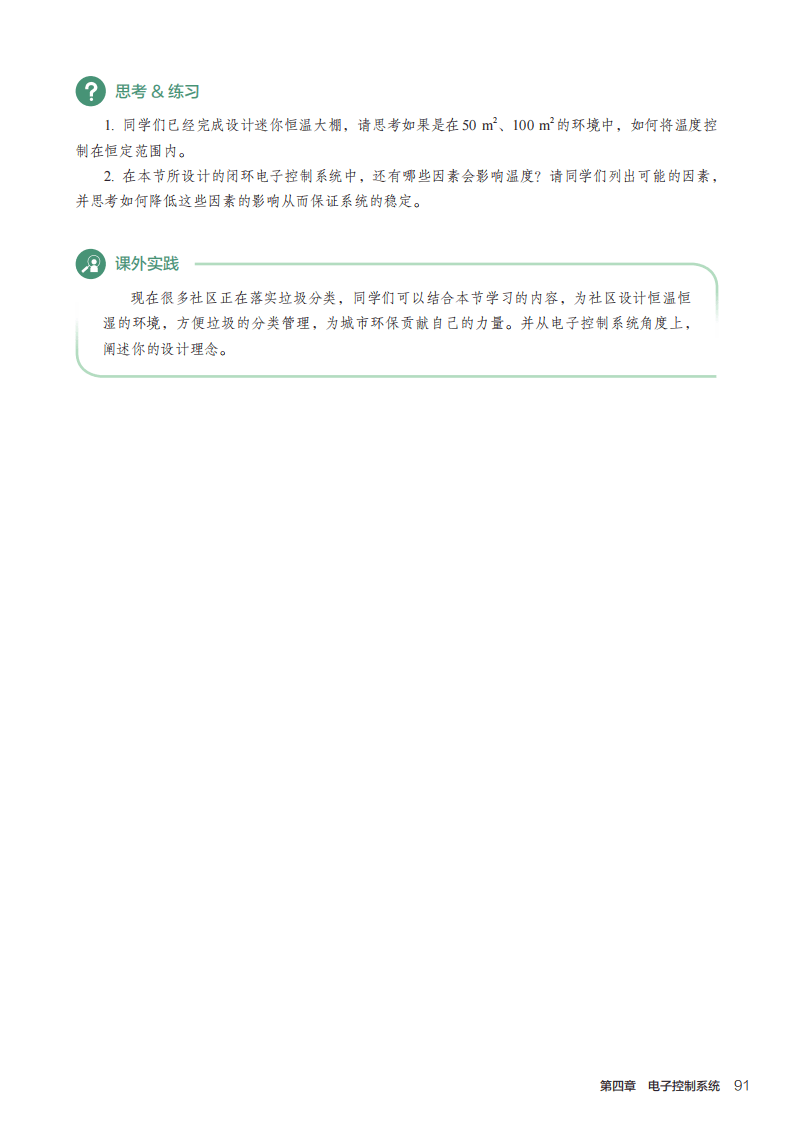Click the number 2. marker of second question
Screen dimensions: 794x1123
[109, 176]
